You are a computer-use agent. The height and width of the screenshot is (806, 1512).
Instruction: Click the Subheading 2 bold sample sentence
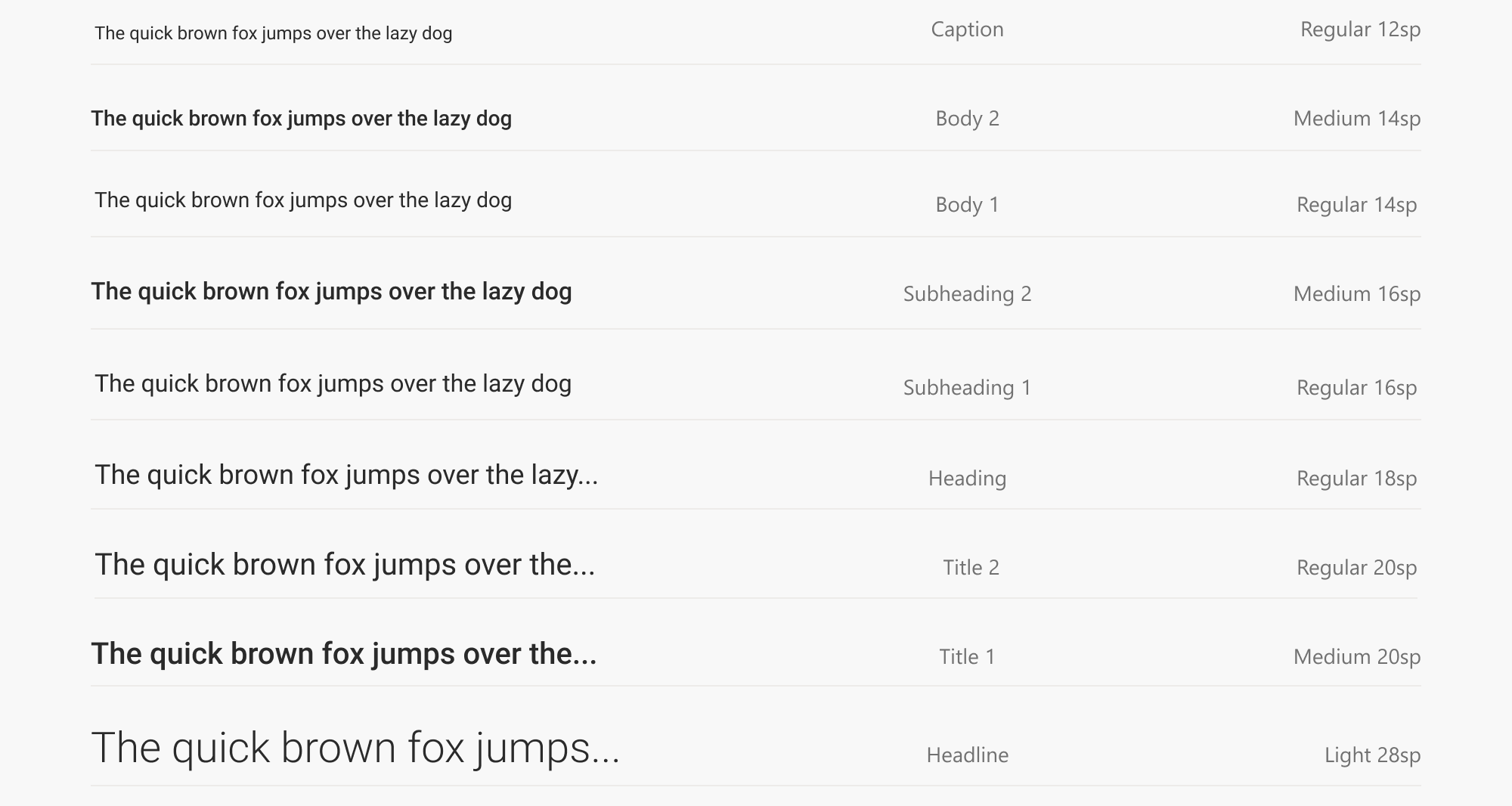[331, 292]
